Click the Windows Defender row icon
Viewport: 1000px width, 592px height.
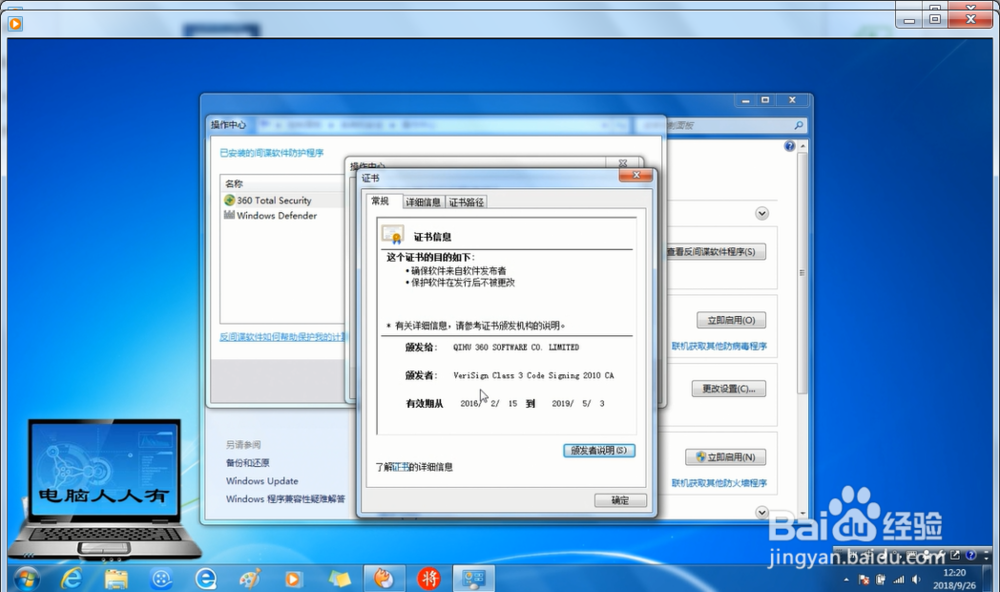pos(229,215)
